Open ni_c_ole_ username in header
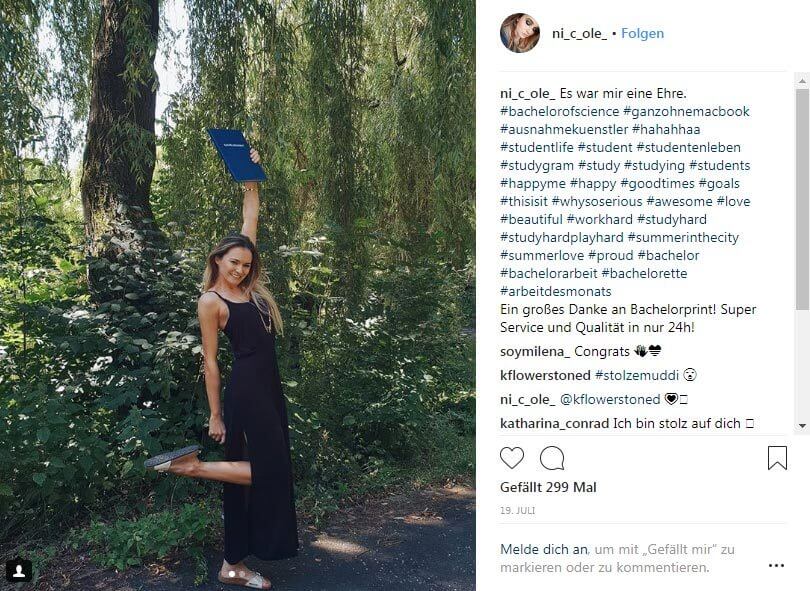 pyautogui.click(x=580, y=34)
